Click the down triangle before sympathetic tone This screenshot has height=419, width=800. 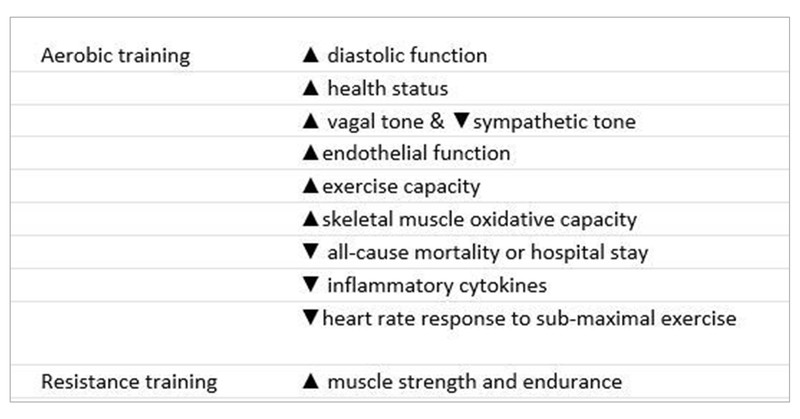click(461, 122)
